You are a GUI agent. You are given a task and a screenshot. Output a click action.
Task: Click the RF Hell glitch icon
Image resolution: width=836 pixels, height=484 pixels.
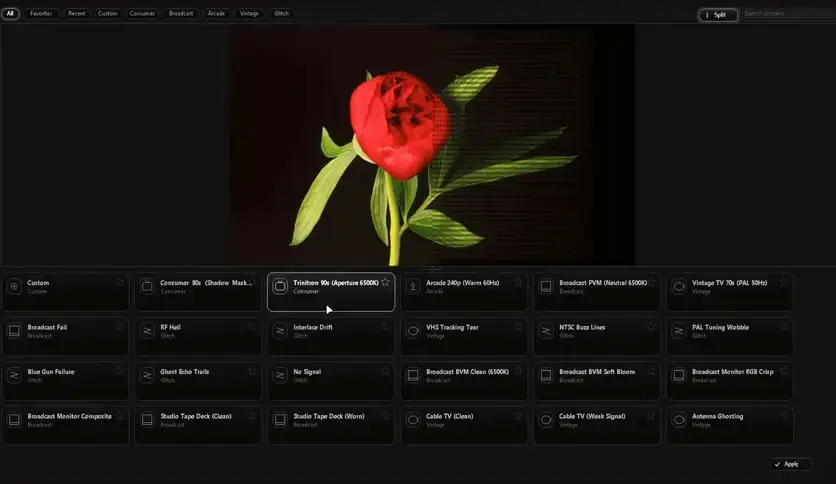(x=147, y=331)
